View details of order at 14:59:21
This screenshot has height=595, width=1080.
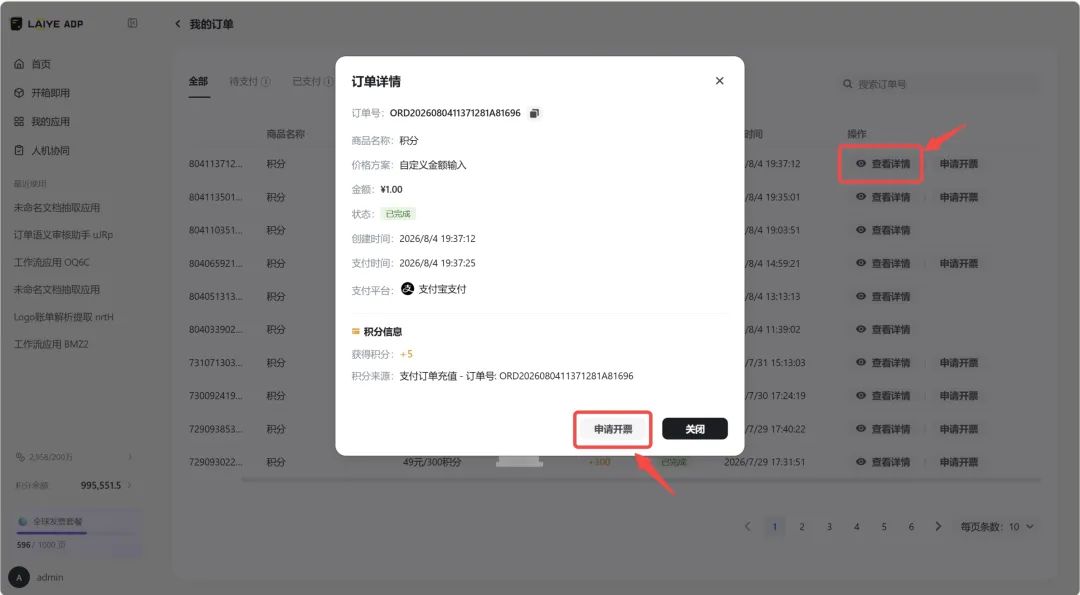point(882,263)
